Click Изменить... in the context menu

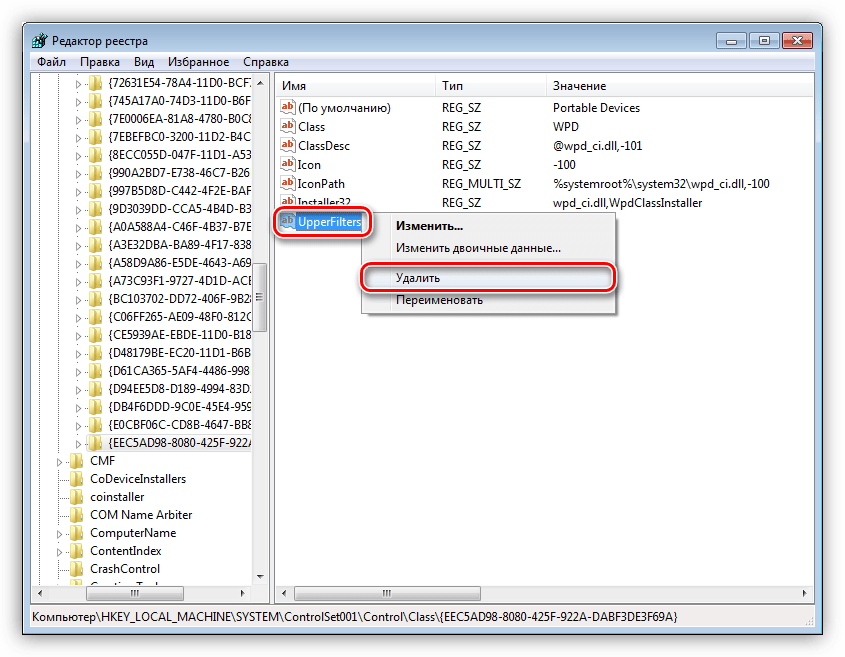click(x=429, y=226)
